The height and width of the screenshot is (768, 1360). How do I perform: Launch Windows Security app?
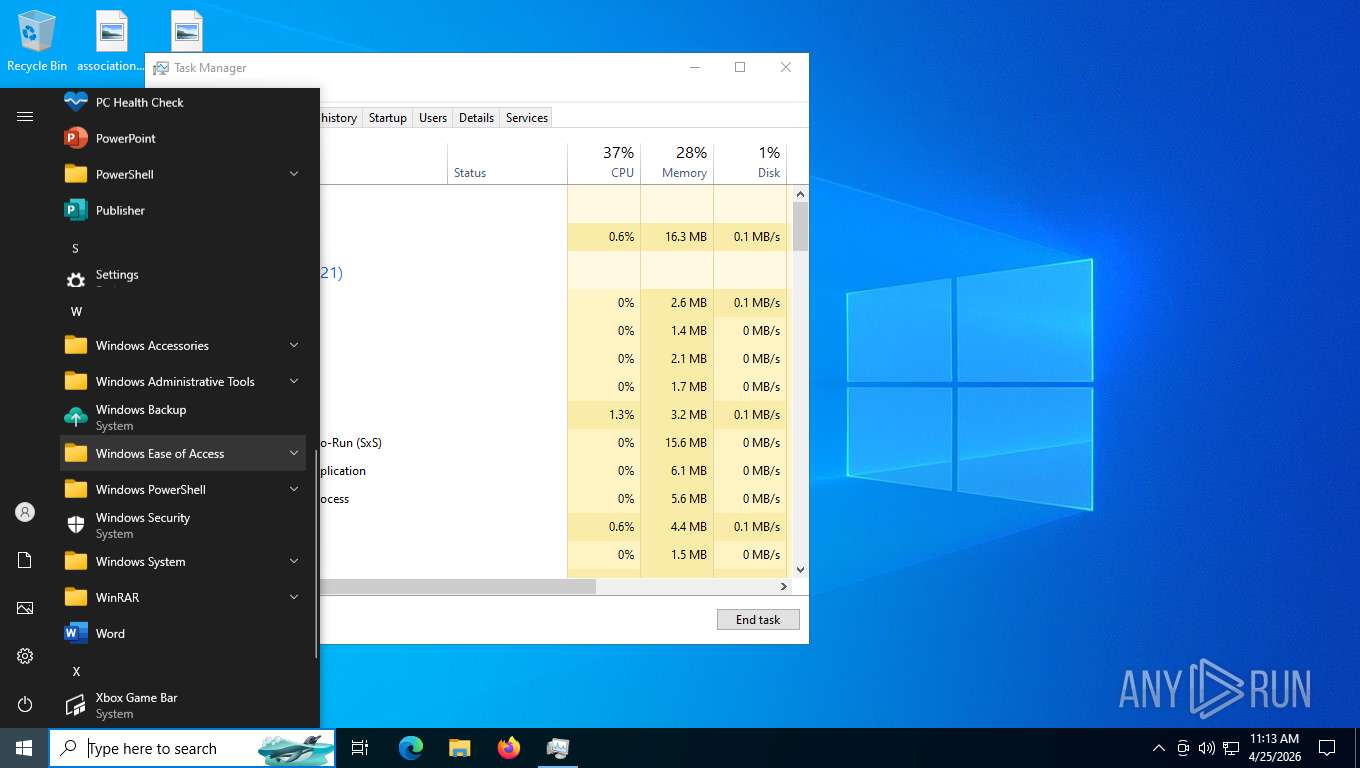[184, 525]
